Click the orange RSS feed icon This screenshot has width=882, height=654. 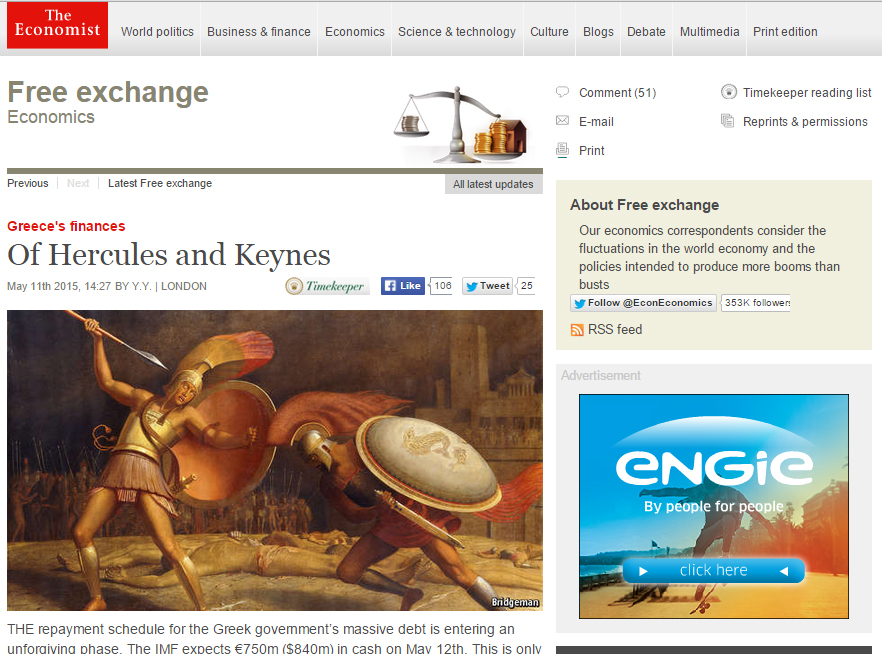coord(577,330)
